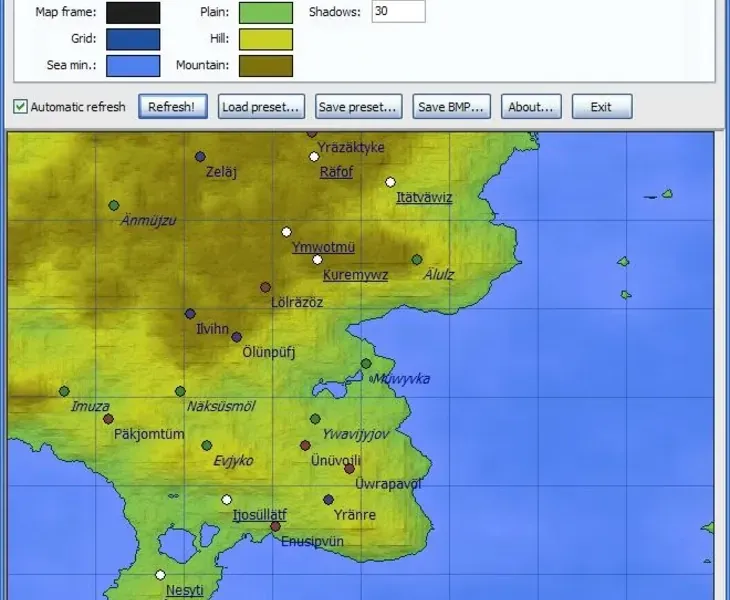730x600 pixels.
Task: Click the underlined Räfof label
Action: (x=336, y=172)
